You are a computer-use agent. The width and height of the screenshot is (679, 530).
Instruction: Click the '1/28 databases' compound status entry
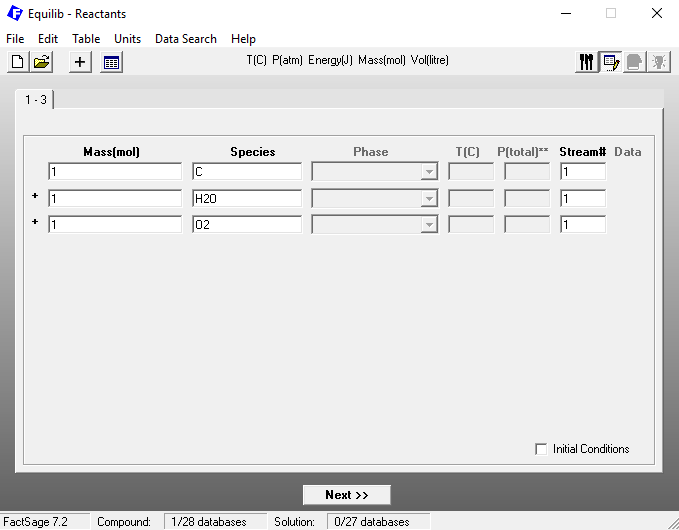point(215,522)
